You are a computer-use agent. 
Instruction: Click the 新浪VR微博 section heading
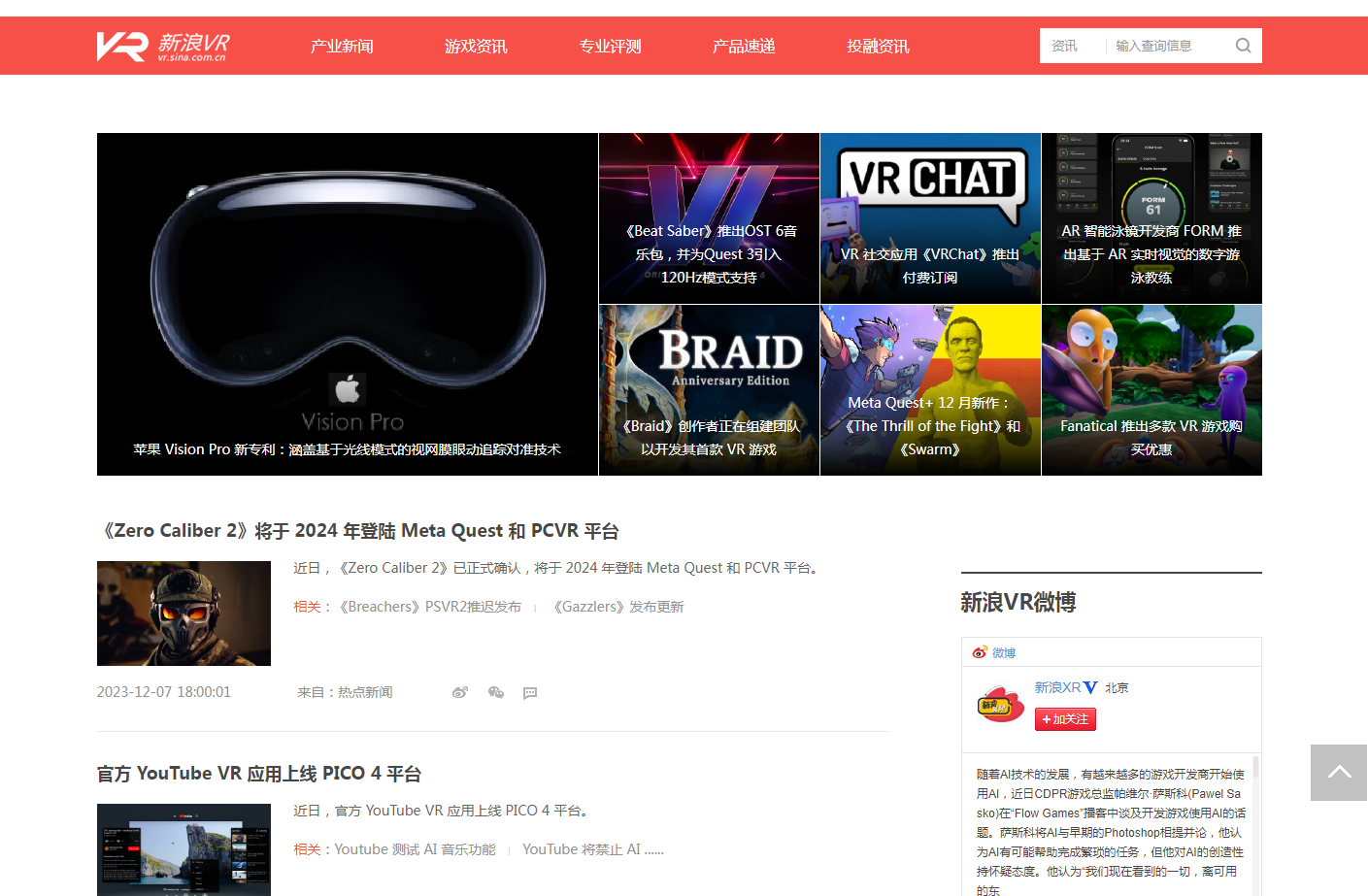click(x=1018, y=602)
